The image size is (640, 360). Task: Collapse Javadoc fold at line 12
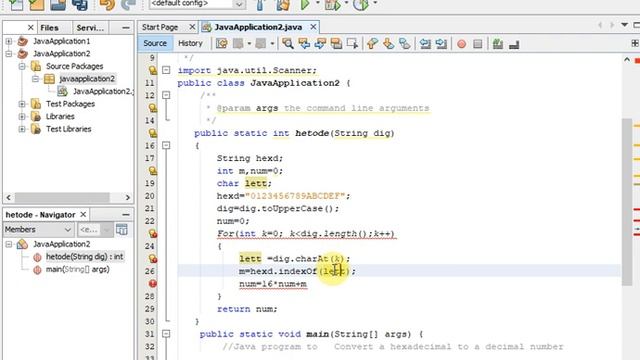point(166,95)
